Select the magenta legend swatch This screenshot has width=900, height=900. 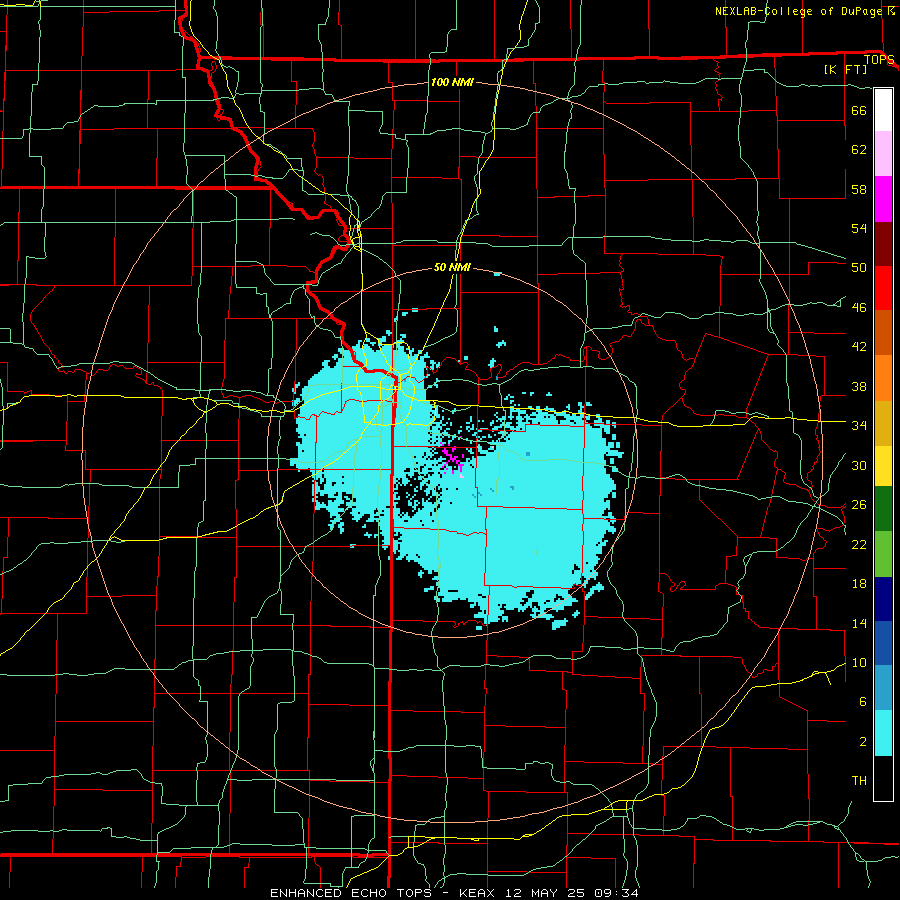[883, 199]
